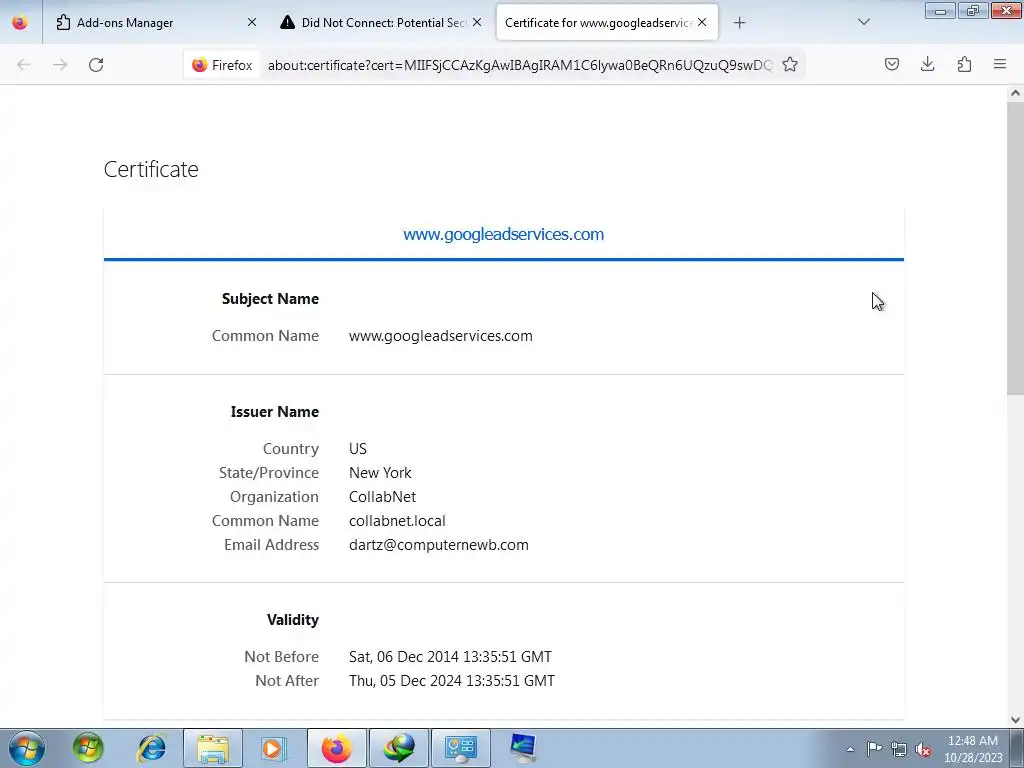Close the Add-ons Manager tab

point(251,22)
